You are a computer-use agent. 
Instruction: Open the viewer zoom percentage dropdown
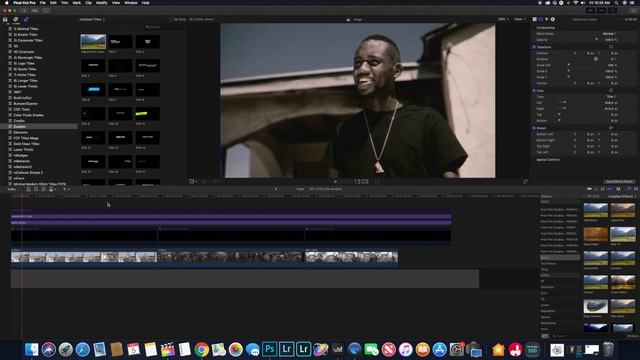click(503, 19)
